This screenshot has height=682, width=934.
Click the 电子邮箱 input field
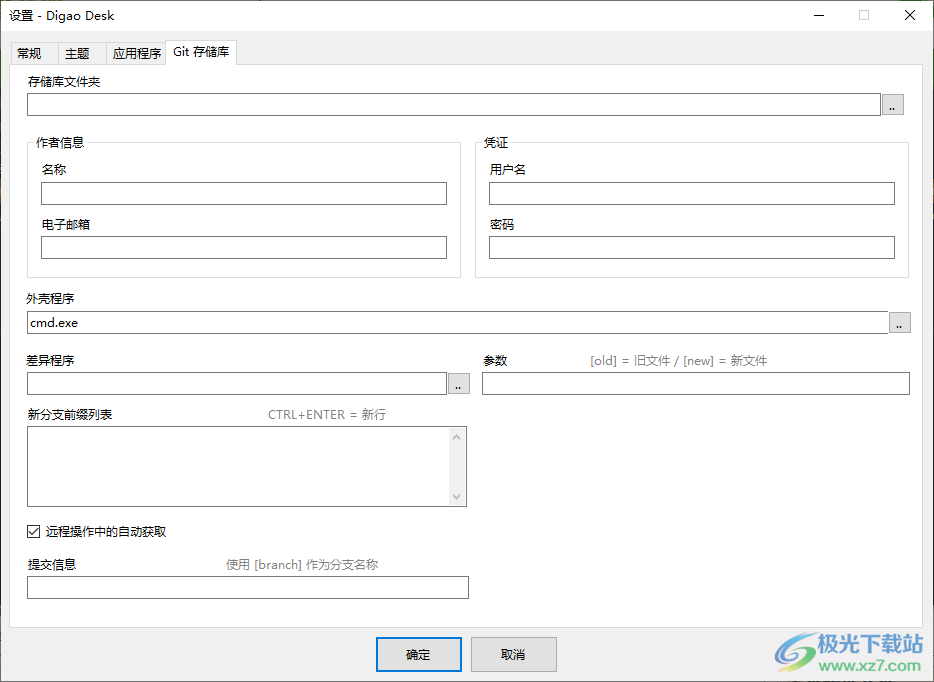point(243,248)
